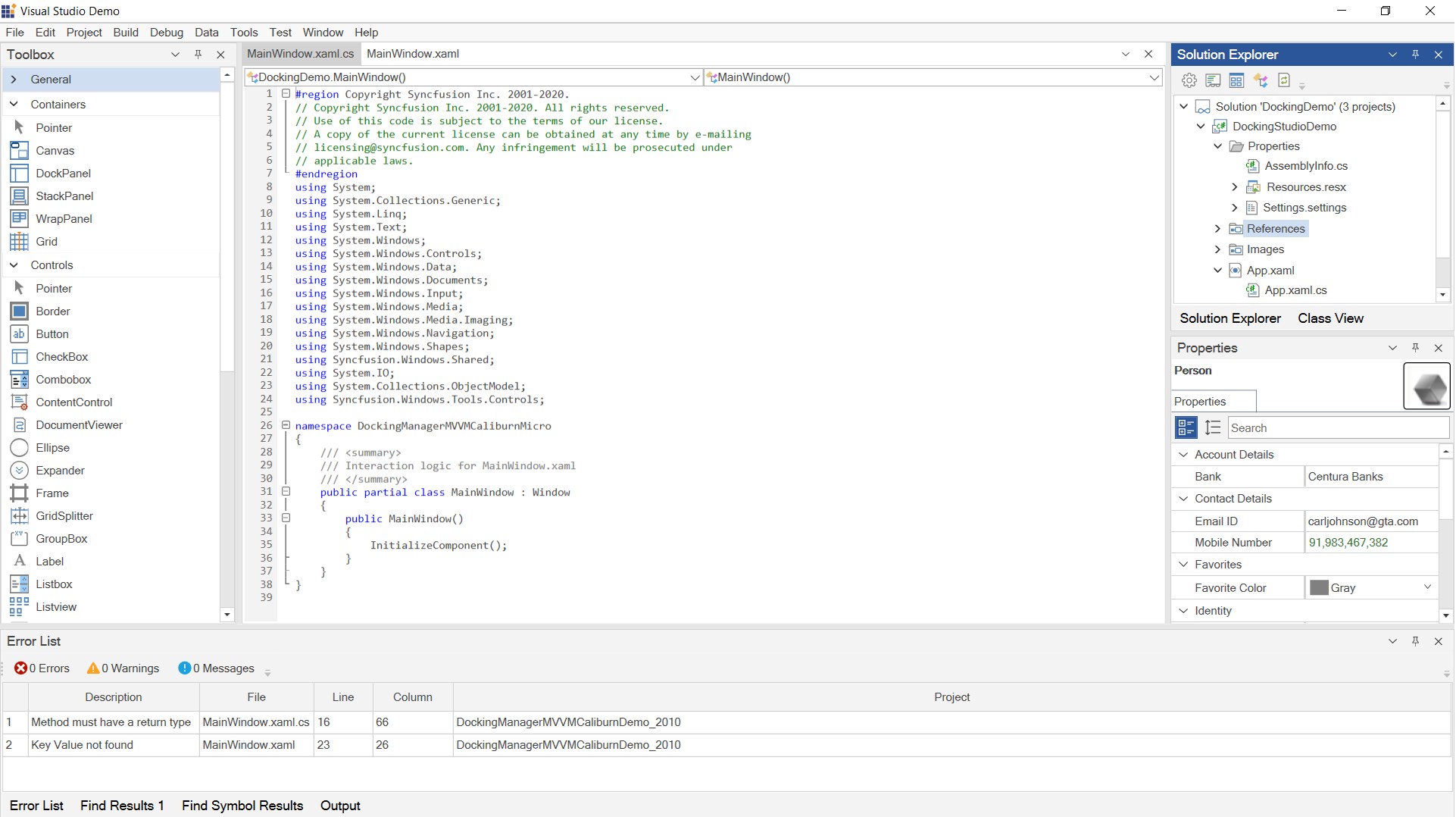Open the Find Results 1 tab
Image resolution: width=1456 pixels, height=817 pixels.
click(x=122, y=806)
